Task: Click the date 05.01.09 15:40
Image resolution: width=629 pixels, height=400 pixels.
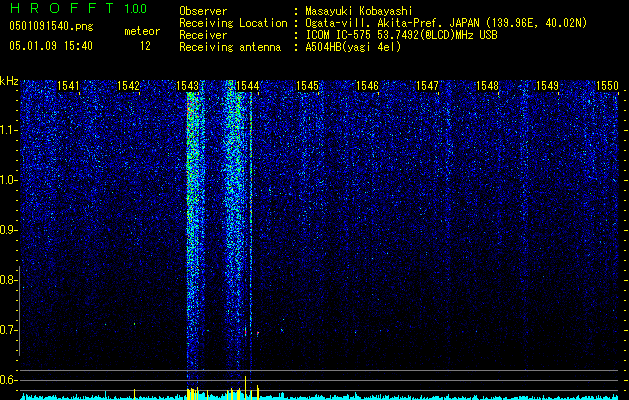Action: (x=51, y=46)
